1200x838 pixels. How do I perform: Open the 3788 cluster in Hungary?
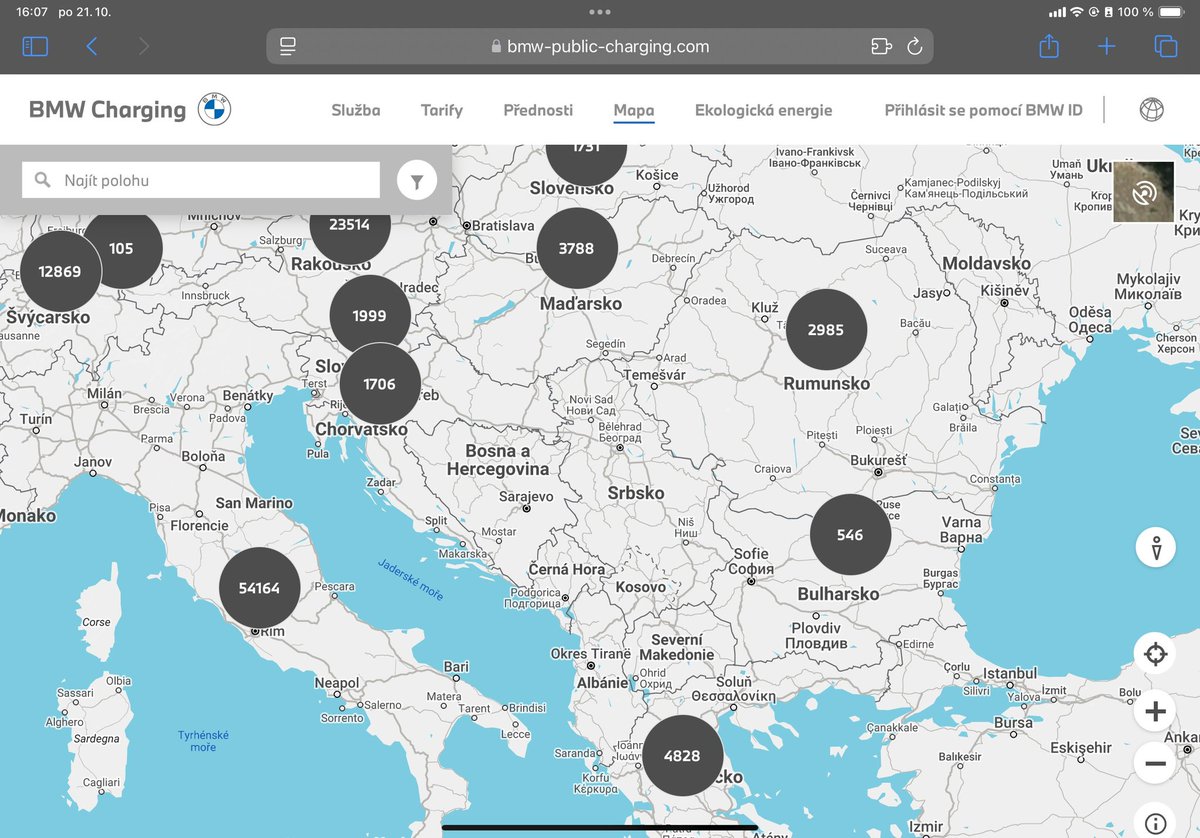(x=576, y=248)
